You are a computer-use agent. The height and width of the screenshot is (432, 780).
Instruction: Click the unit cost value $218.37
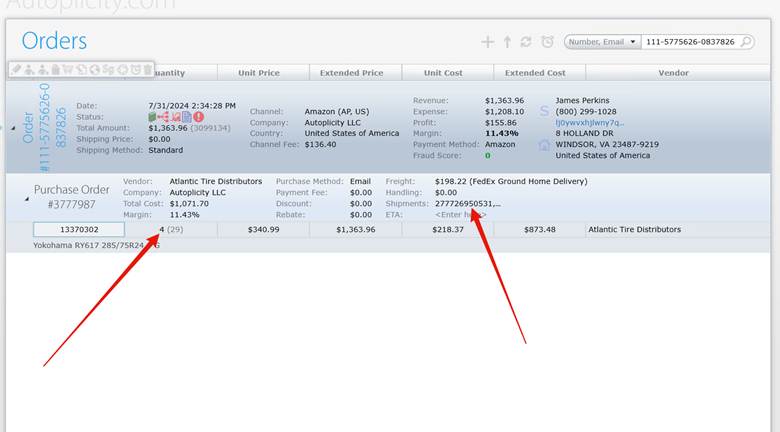click(x=448, y=229)
